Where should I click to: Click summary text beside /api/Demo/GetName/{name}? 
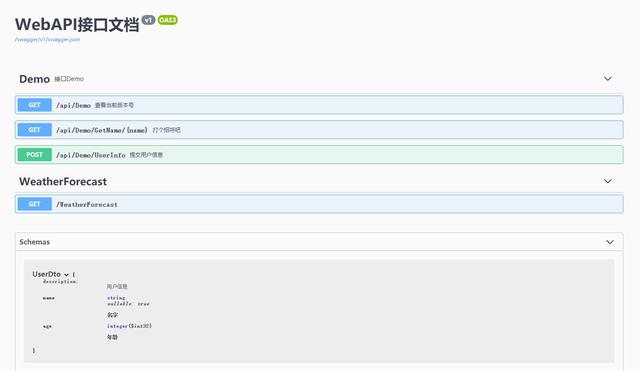pos(167,130)
